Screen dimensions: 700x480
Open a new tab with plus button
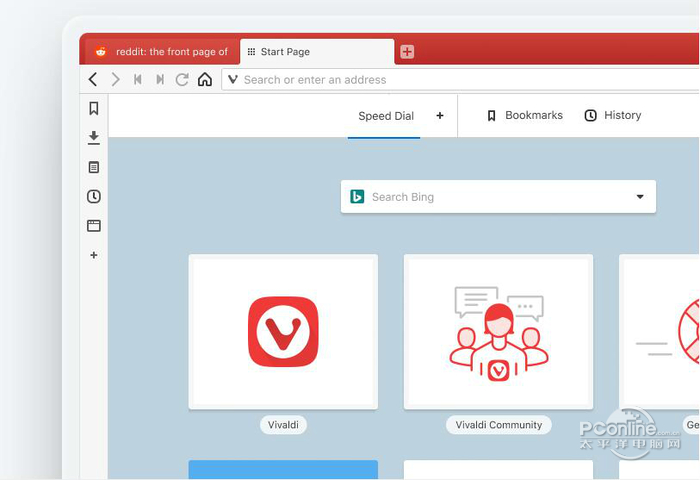pos(407,52)
